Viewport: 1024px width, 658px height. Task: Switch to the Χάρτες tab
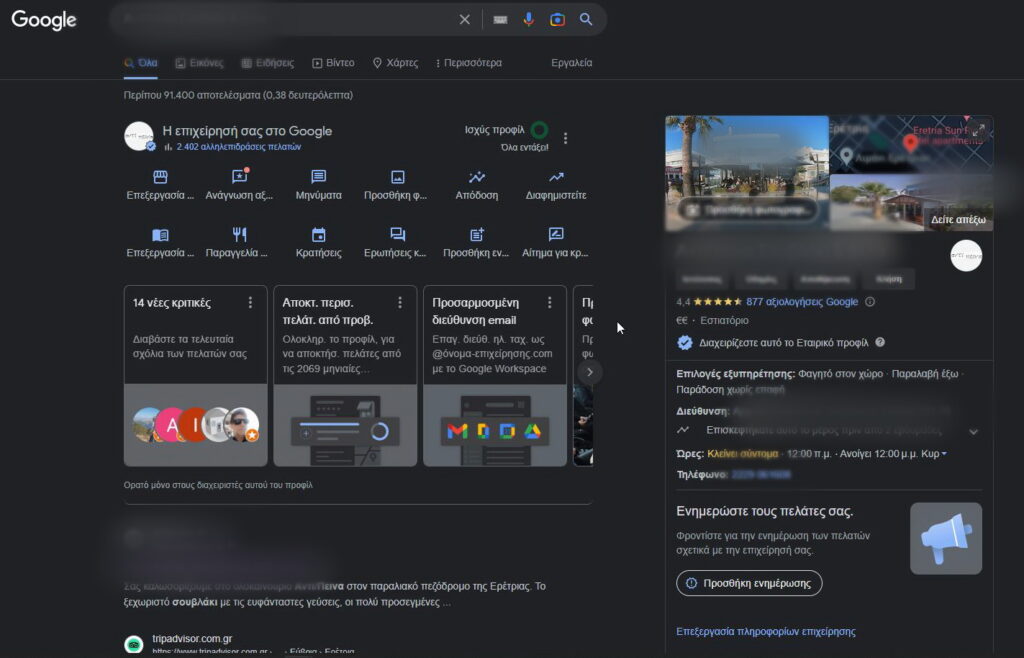[395, 63]
